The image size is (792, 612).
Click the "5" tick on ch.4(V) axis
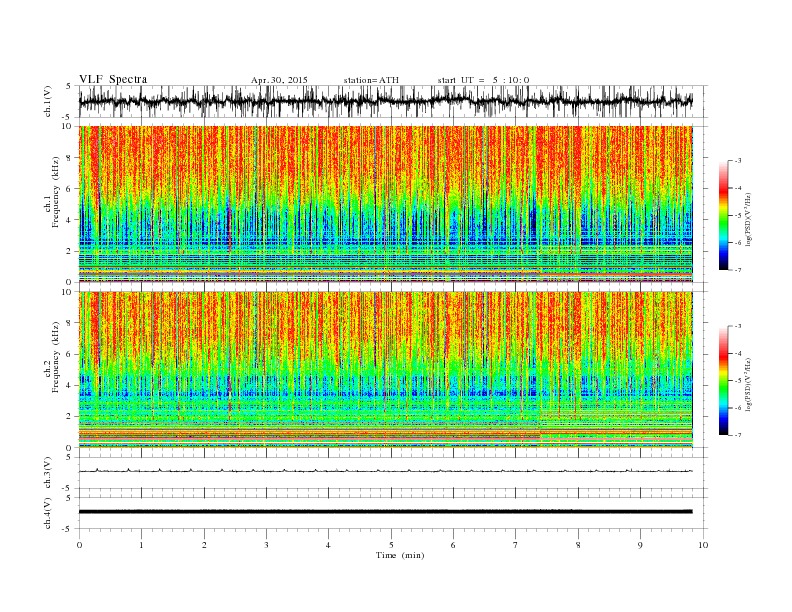(69, 498)
